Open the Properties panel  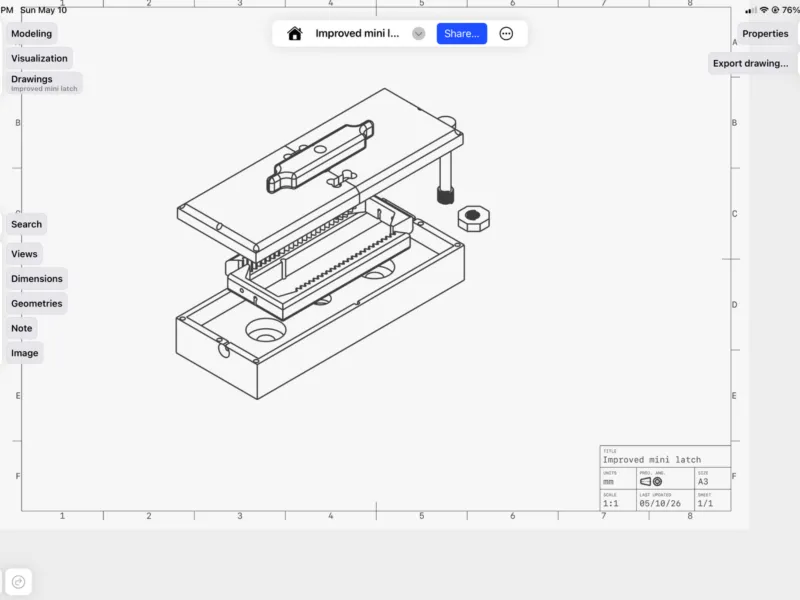coord(765,34)
